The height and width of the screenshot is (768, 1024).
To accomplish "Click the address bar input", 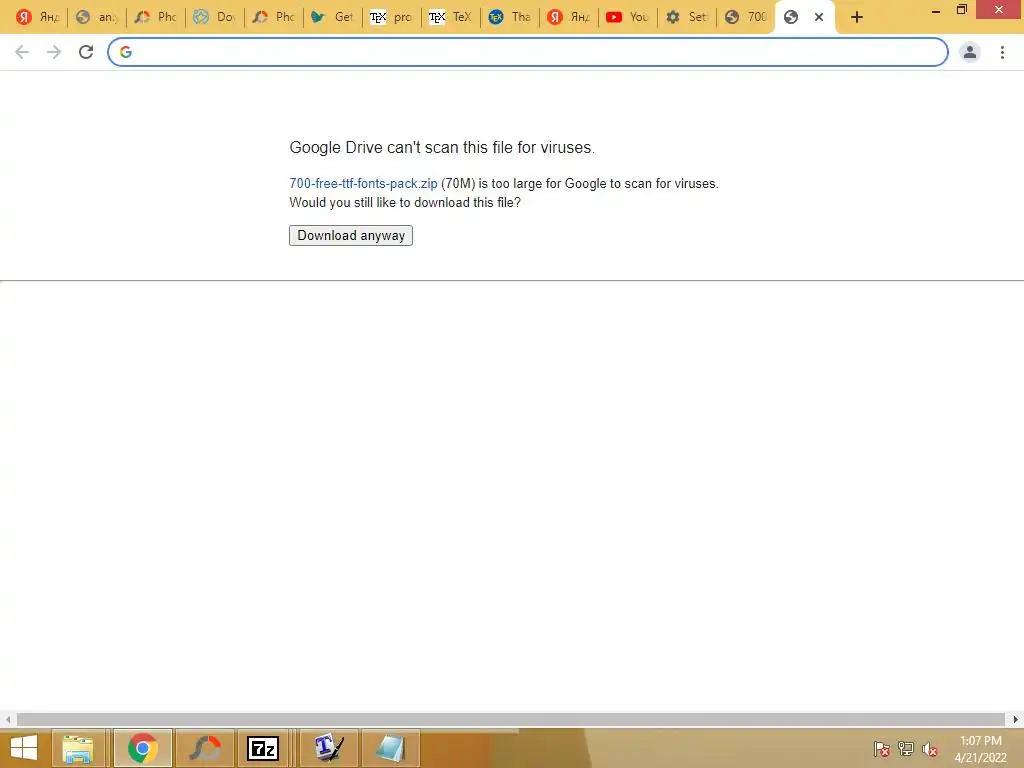I will tap(528, 52).
